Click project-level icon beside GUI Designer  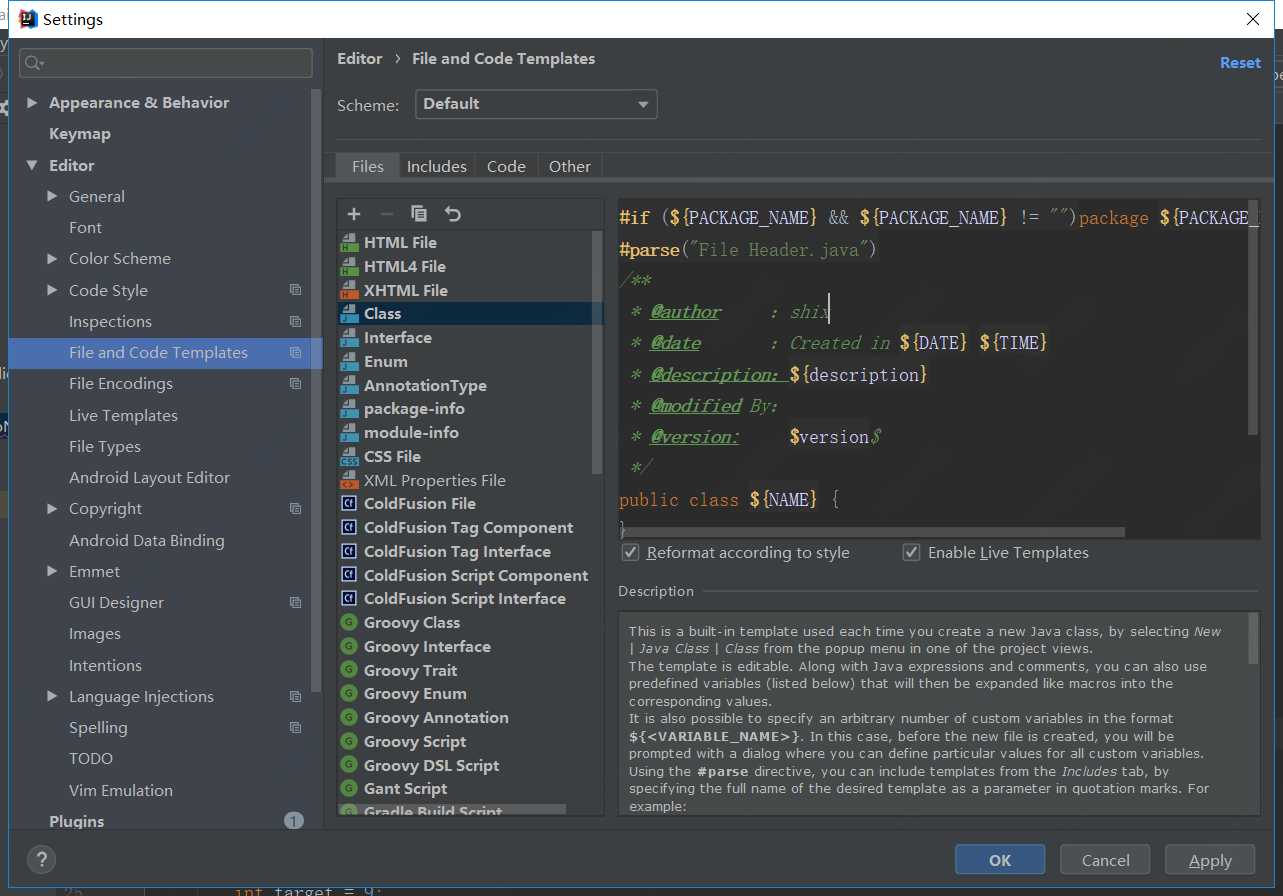(x=295, y=602)
